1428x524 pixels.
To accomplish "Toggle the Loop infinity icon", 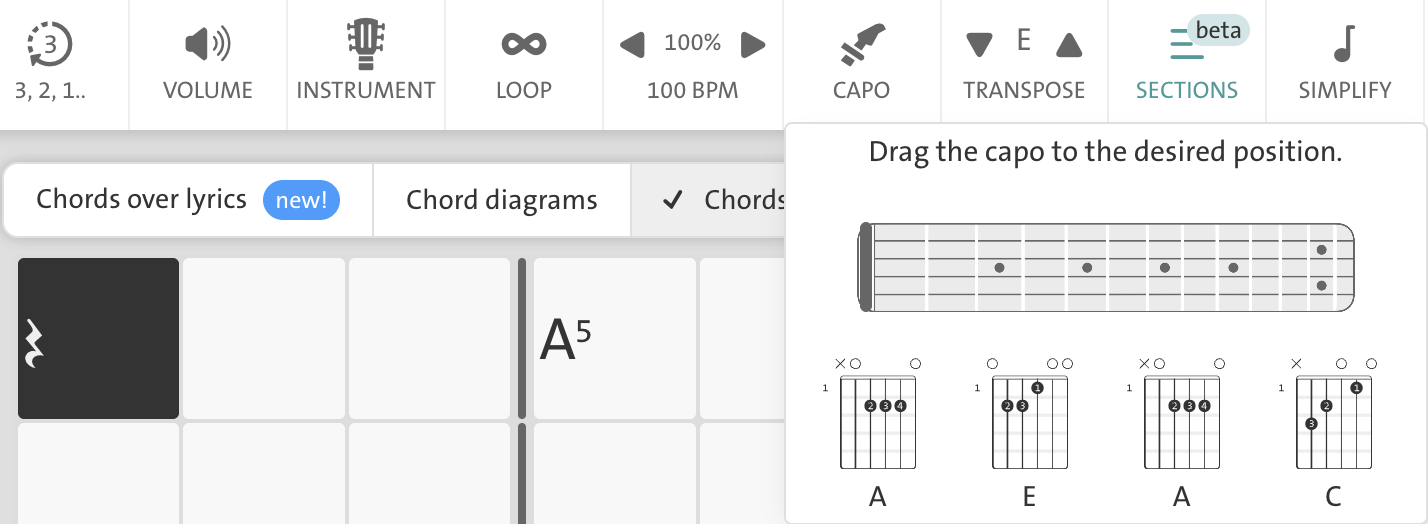I will pyautogui.click(x=524, y=44).
